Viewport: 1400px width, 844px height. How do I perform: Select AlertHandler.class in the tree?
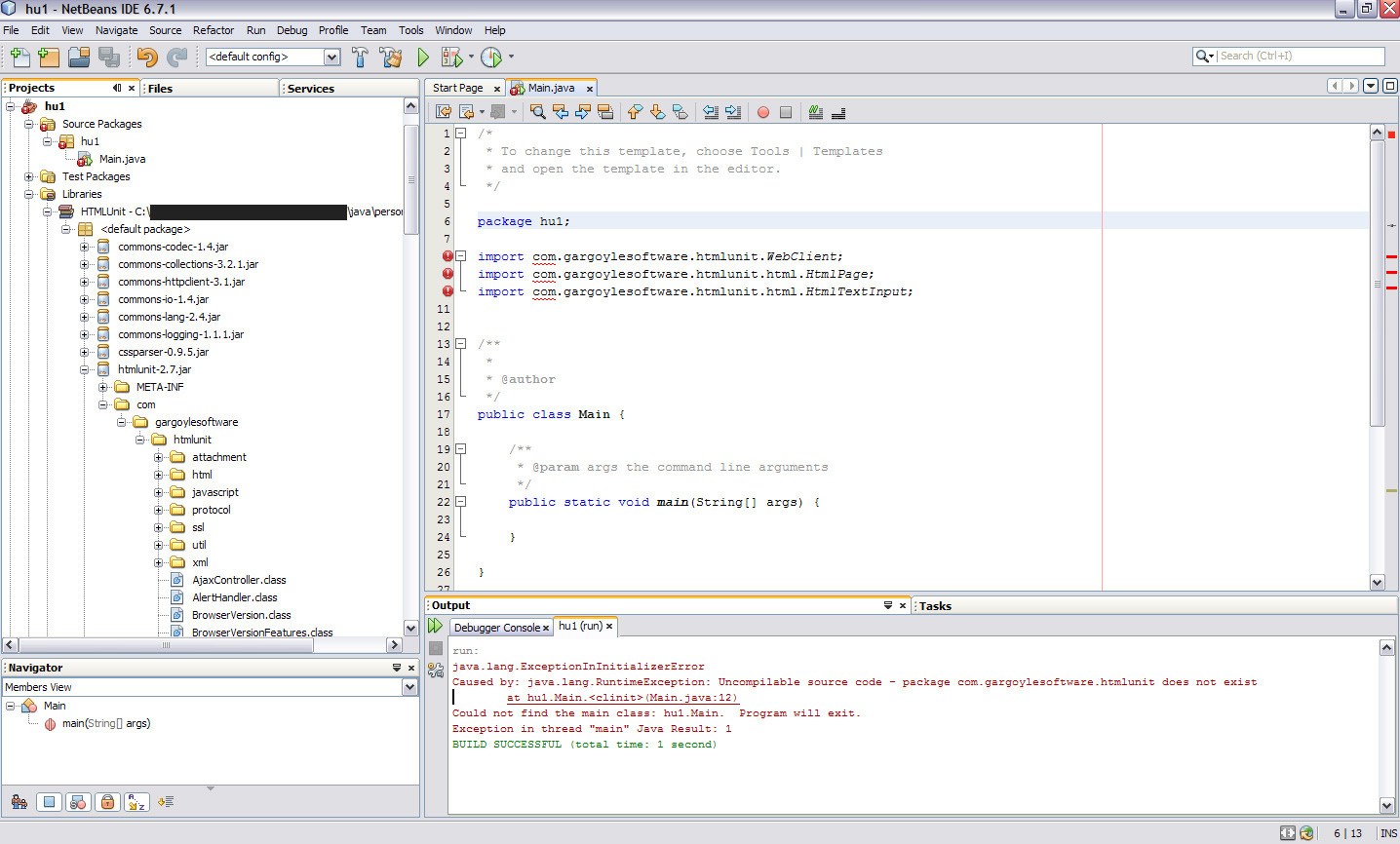click(x=234, y=597)
